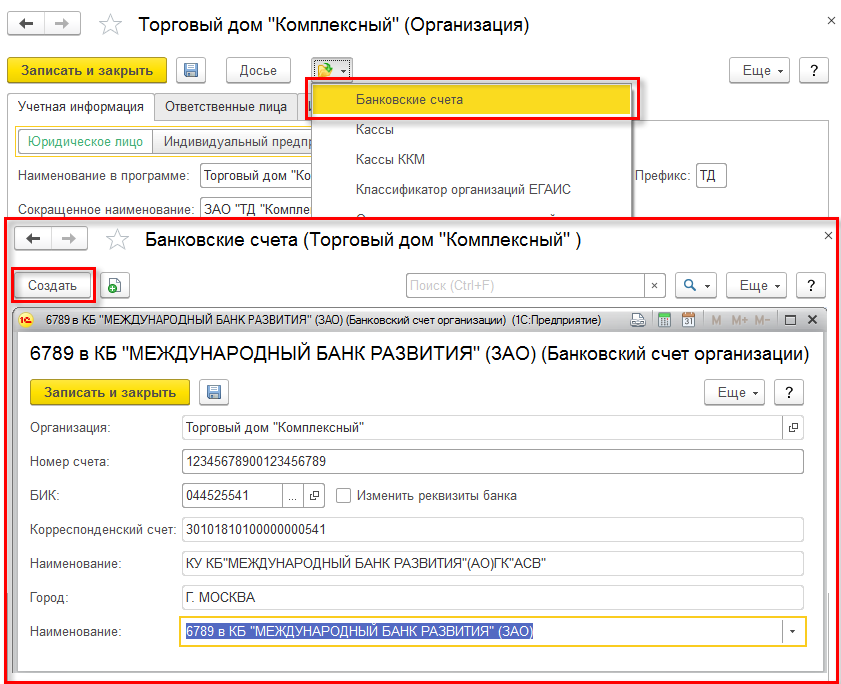841x684 pixels.
Task: Click the Префикс field with ТД
Action: click(711, 176)
